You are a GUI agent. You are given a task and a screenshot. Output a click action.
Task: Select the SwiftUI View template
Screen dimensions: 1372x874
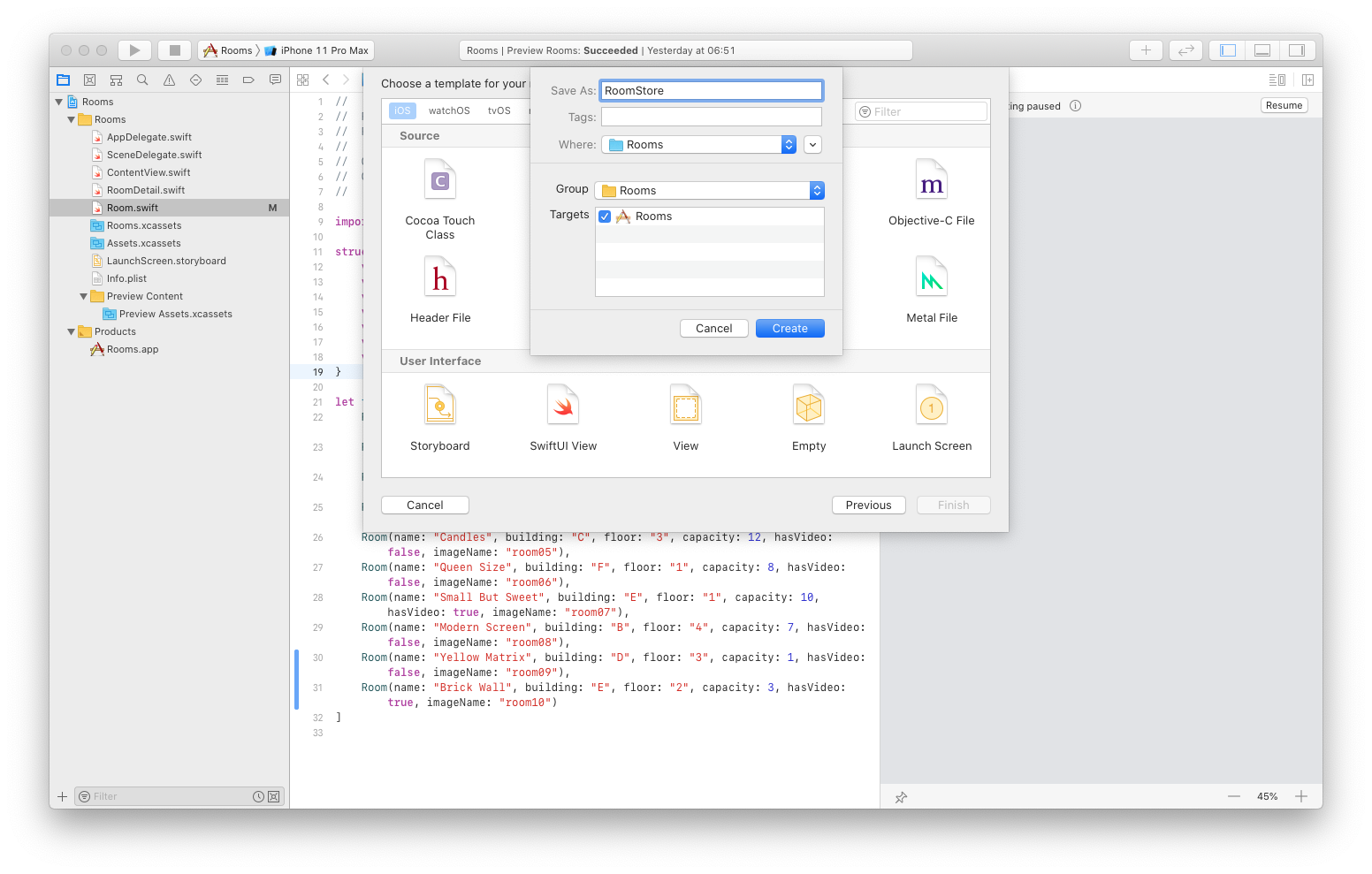coord(563,415)
